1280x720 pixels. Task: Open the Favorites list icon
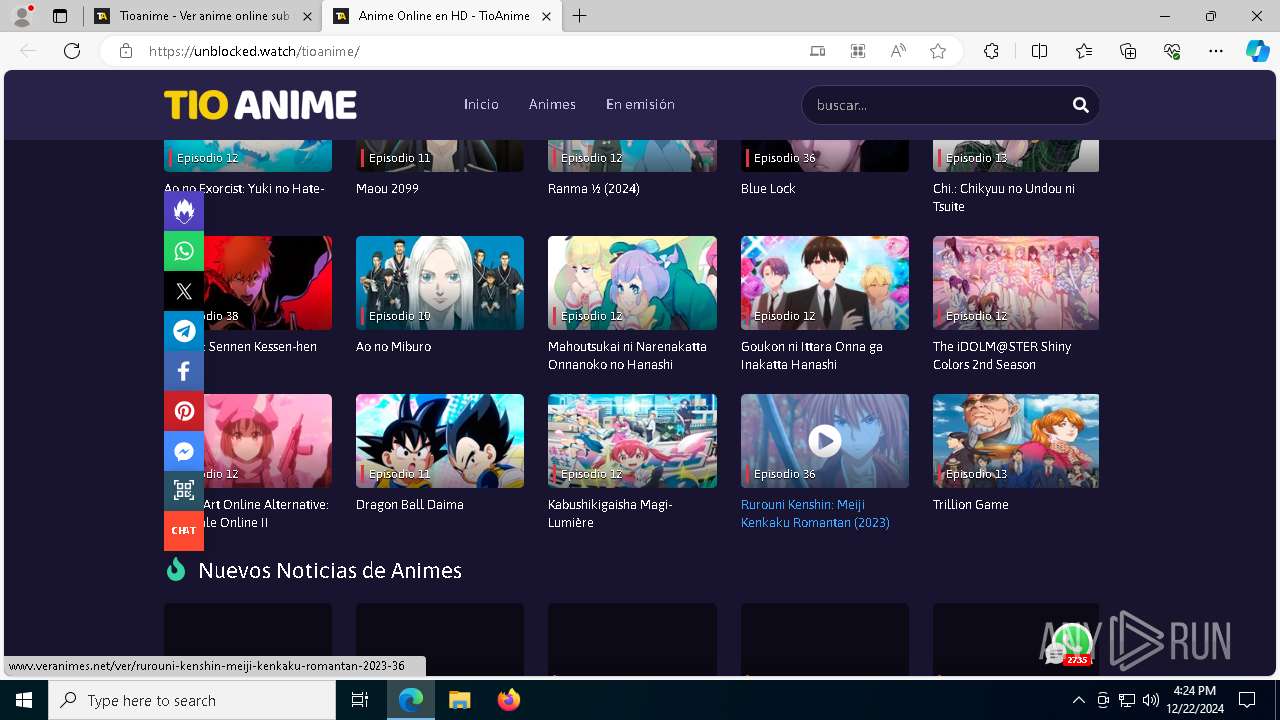point(1084,51)
